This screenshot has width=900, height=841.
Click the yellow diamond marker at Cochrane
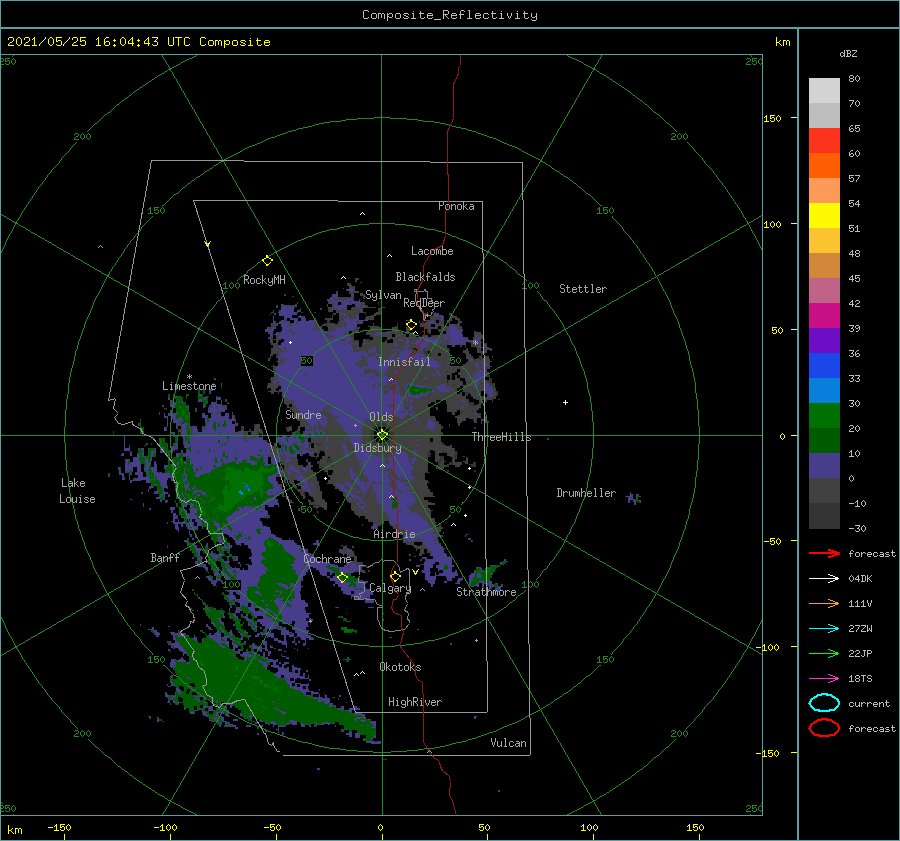point(342,578)
